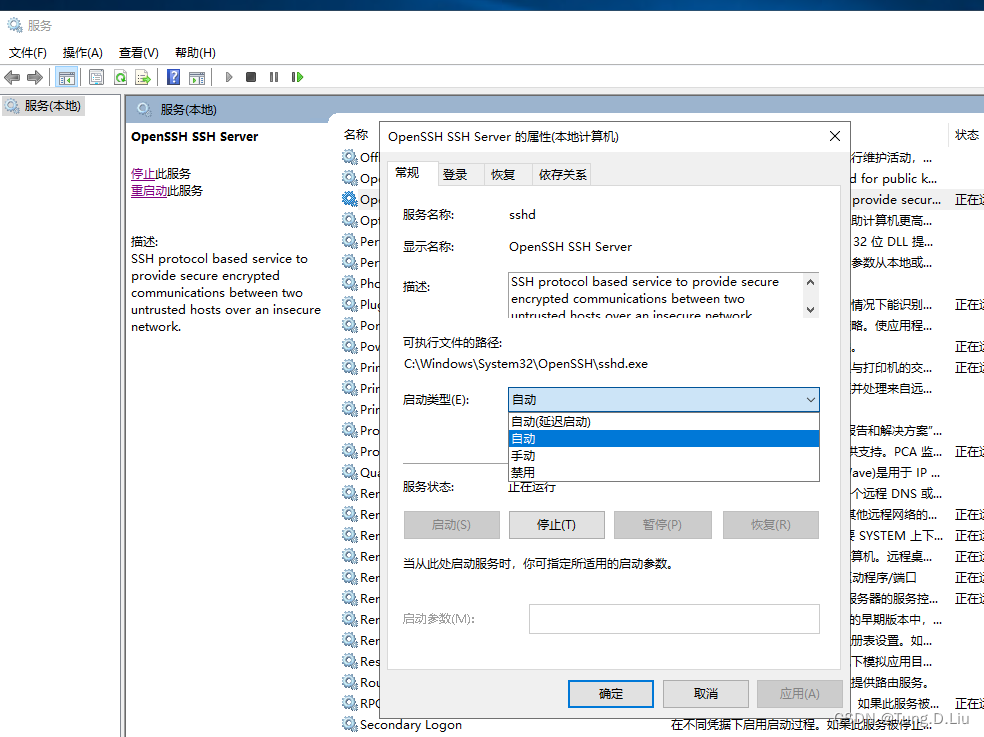Collapse the 启动类型 combo box arrow
This screenshot has width=984, height=737.
809,400
